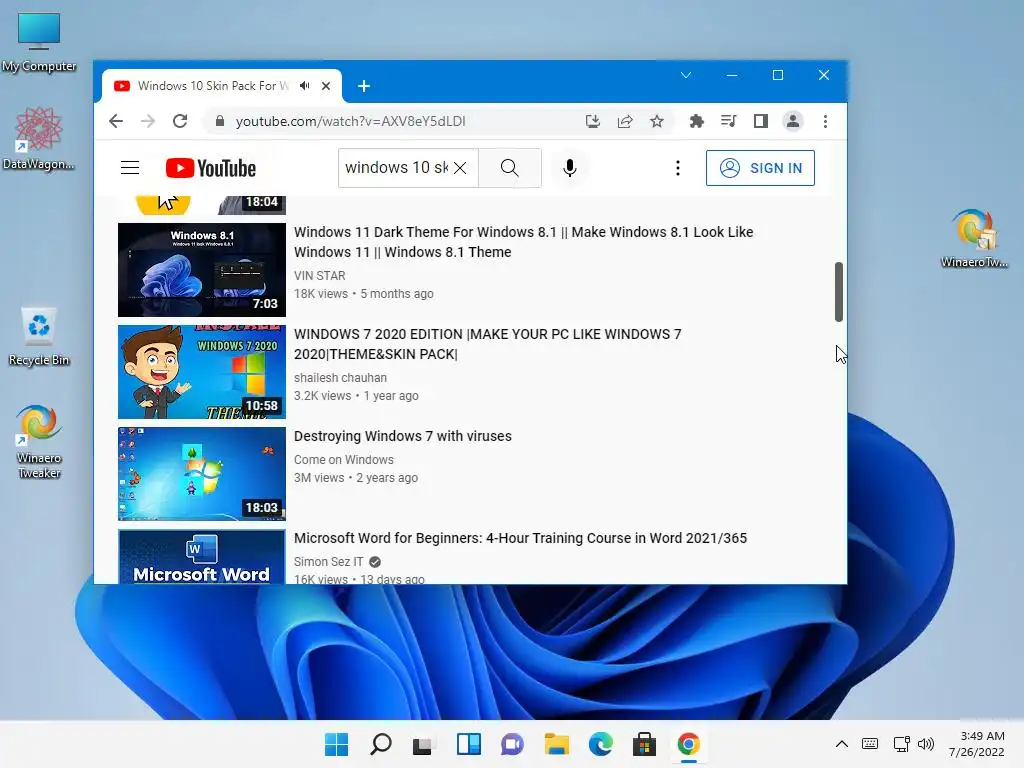Close the Windows 10 Skin Pack tab
The height and width of the screenshot is (768, 1024).
tap(326, 86)
